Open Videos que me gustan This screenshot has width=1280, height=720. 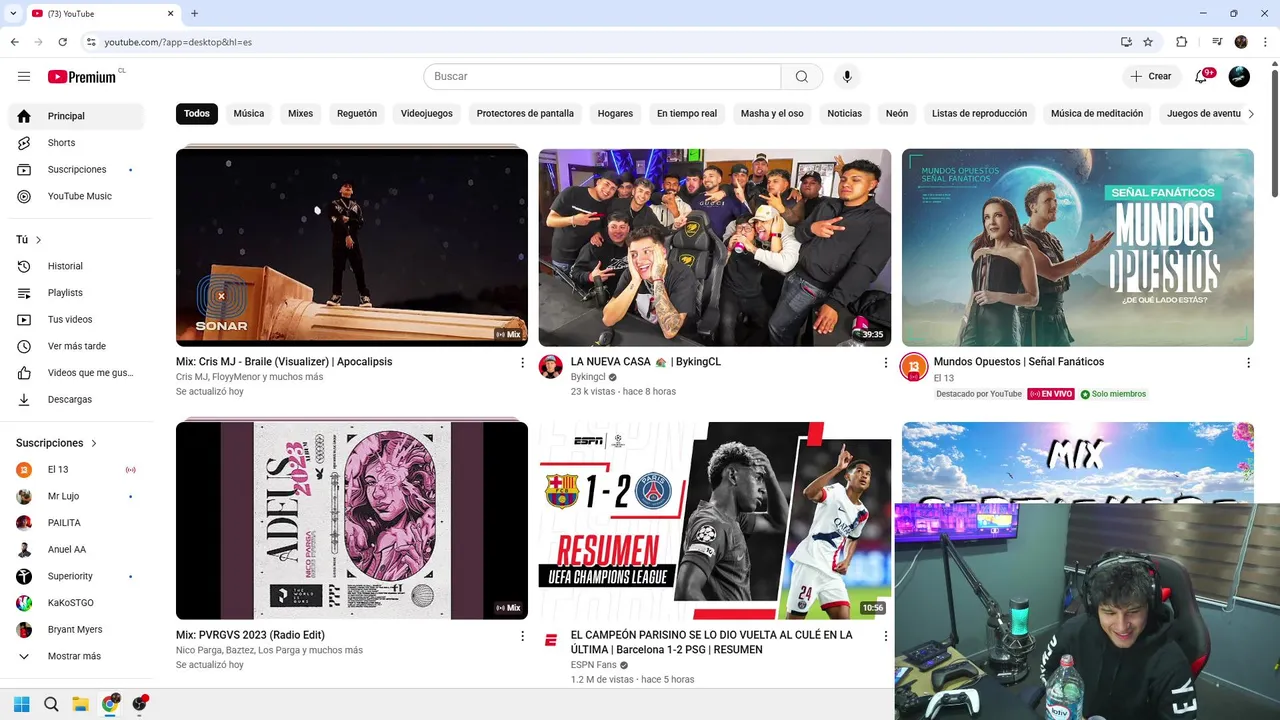(x=76, y=373)
